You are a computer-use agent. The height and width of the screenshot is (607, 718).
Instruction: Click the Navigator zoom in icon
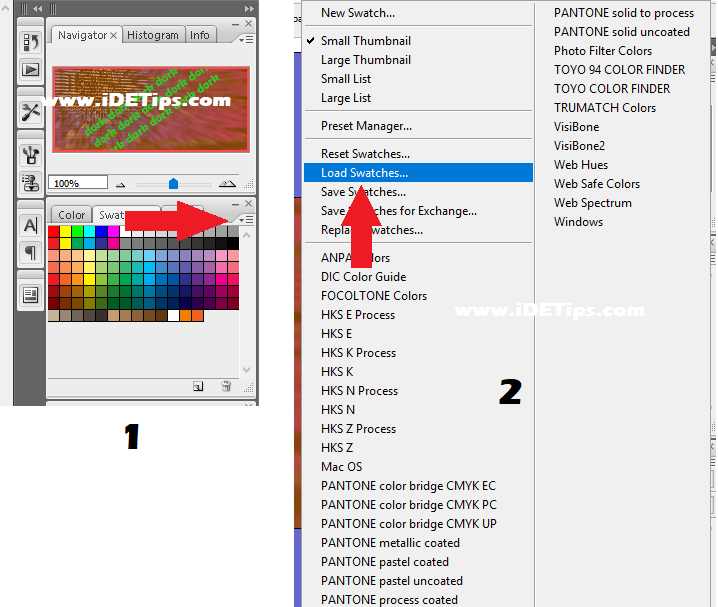(227, 184)
